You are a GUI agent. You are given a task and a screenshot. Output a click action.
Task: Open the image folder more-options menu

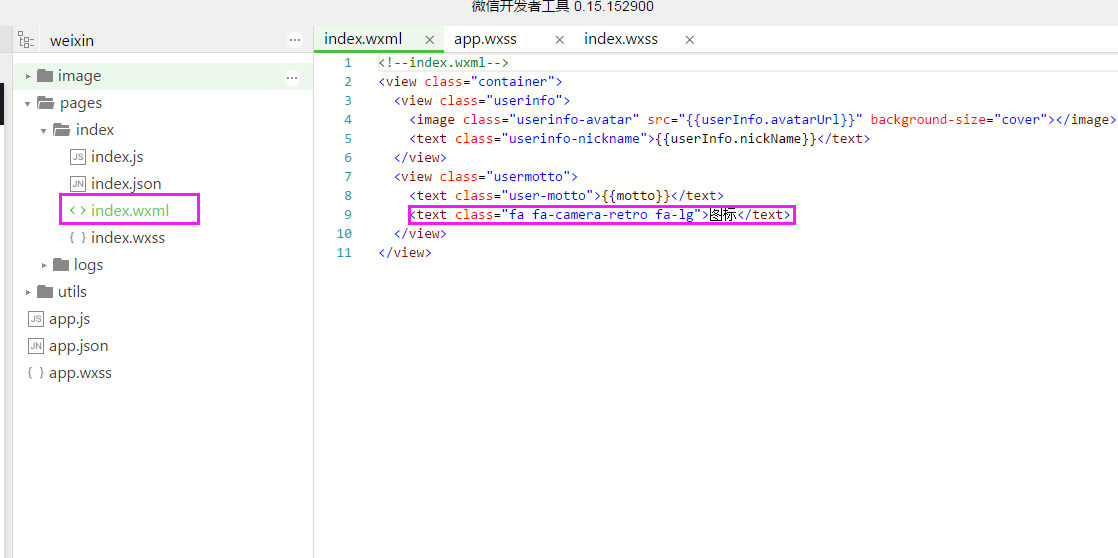coord(292,78)
